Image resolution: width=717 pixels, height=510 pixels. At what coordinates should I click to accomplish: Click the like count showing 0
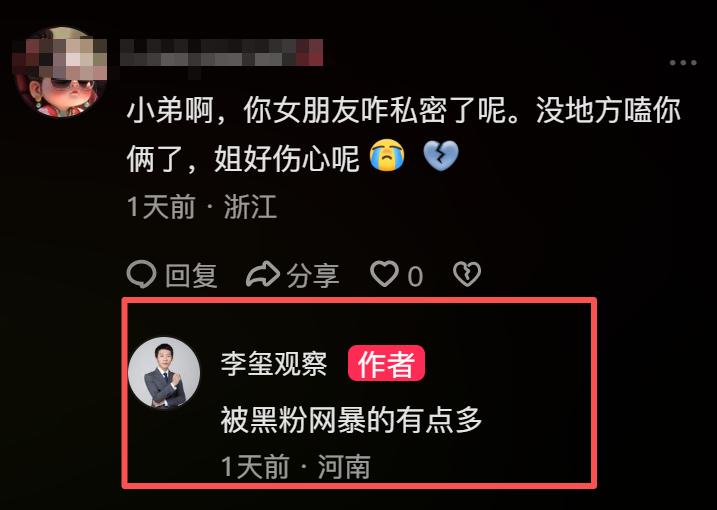click(x=415, y=277)
